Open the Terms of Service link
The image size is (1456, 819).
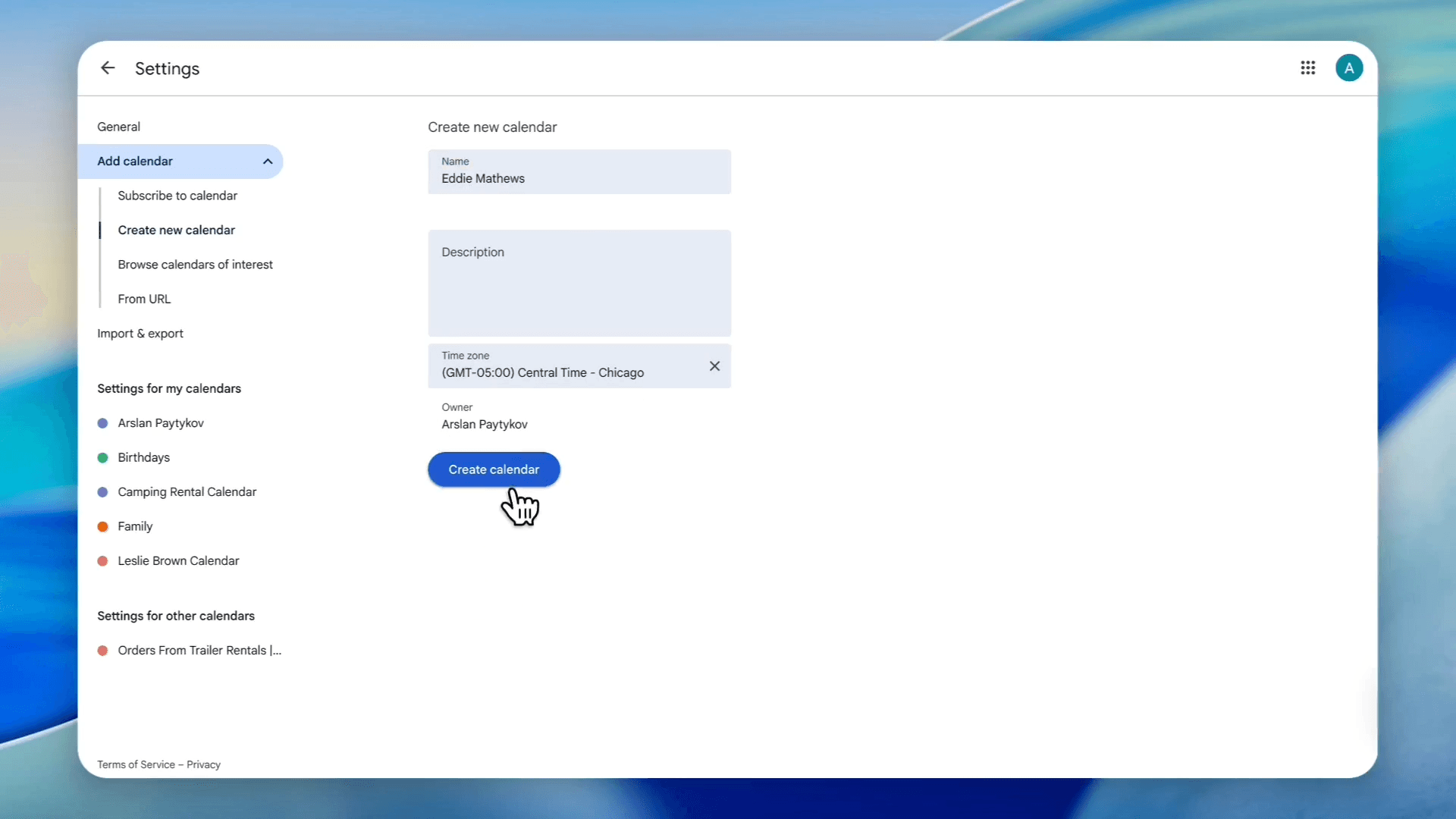(136, 764)
